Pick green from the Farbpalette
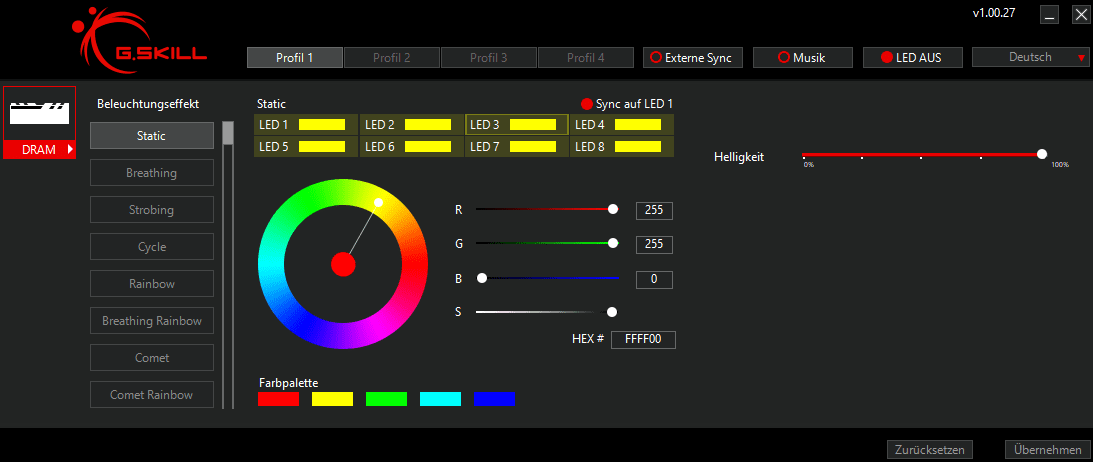The height and width of the screenshot is (462, 1093). pos(386,399)
